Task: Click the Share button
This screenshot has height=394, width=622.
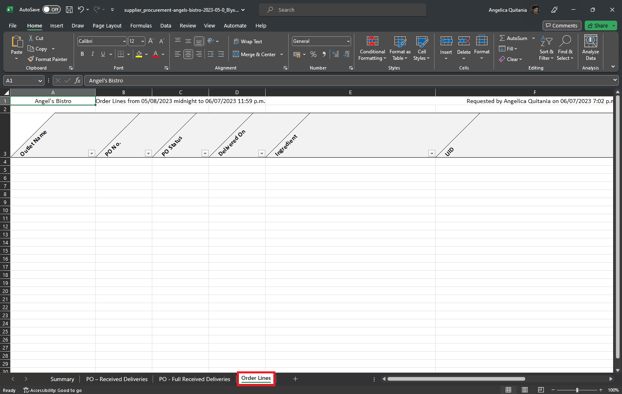Action: tap(600, 25)
